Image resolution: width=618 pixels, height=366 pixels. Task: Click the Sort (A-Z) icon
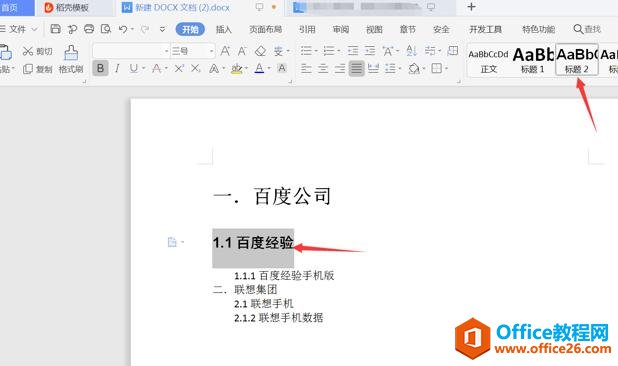[x=411, y=50]
